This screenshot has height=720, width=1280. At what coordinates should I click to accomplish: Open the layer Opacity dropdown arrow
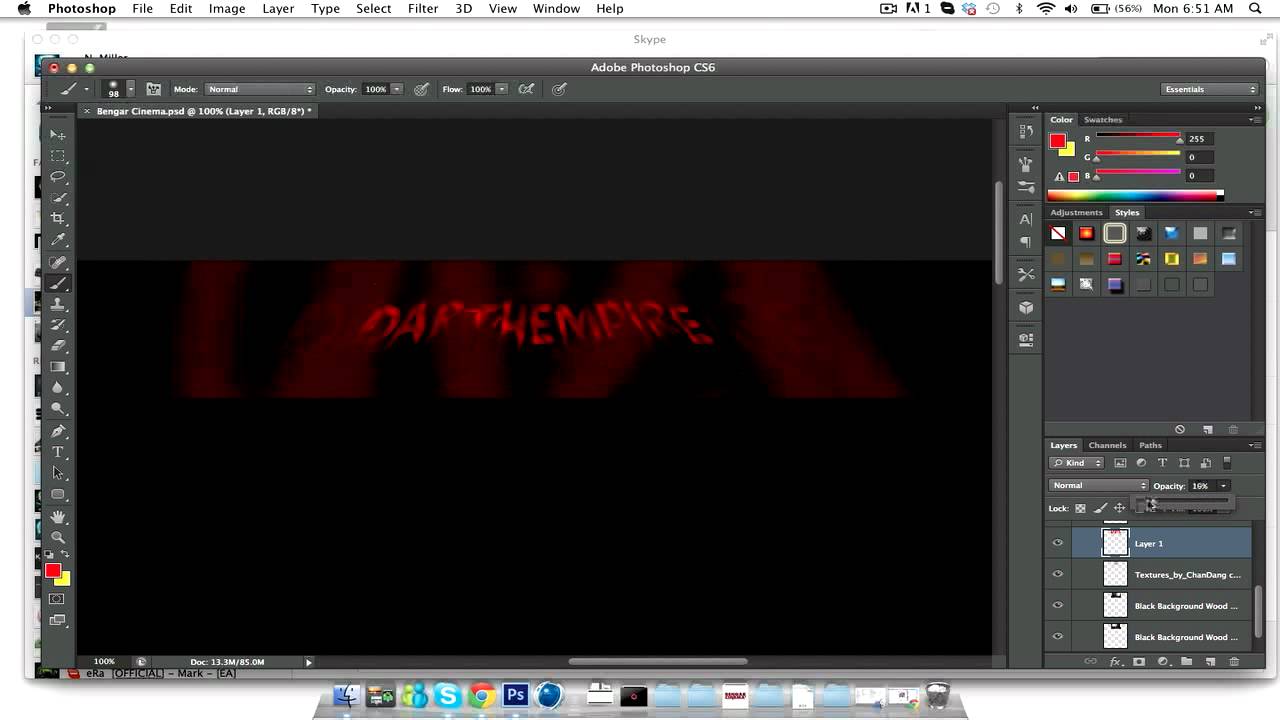[1223, 486]
